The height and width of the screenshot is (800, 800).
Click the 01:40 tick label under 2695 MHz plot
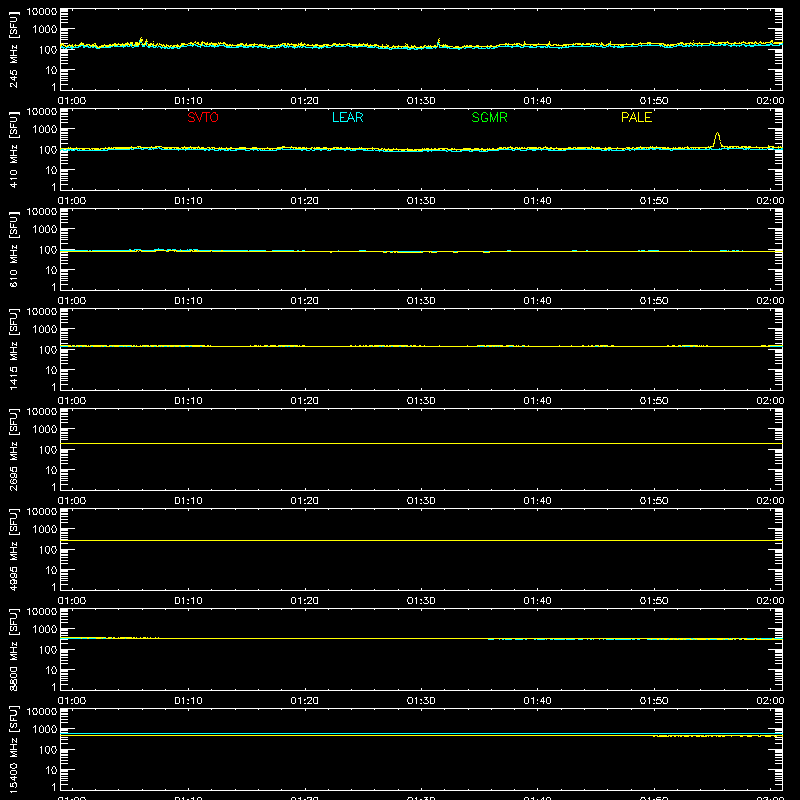537,501
